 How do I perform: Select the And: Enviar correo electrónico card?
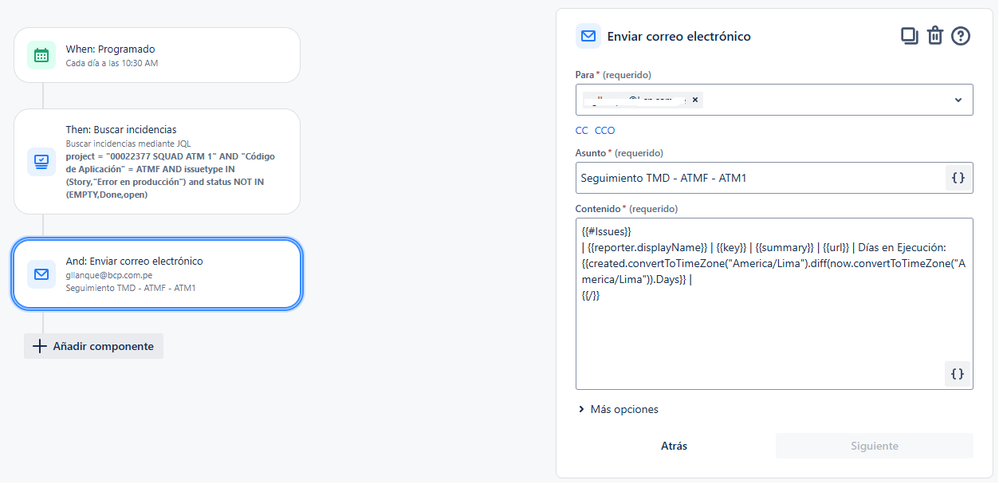[x=157, y=274]
